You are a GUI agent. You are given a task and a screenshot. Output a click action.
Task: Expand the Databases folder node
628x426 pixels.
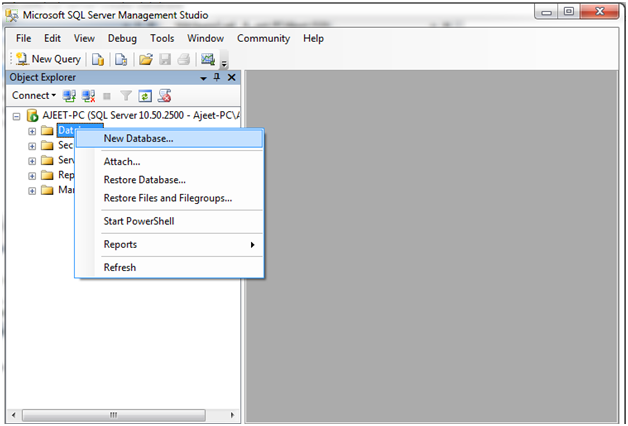pyautogui.click(x=32, y=131)
